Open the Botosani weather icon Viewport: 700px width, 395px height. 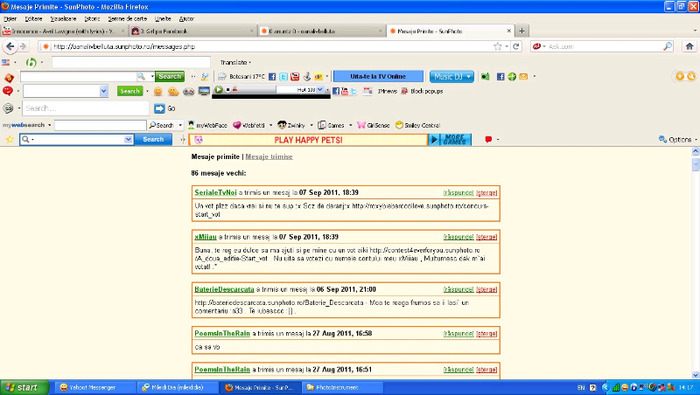pyautogui.click(x=222, y=77)
